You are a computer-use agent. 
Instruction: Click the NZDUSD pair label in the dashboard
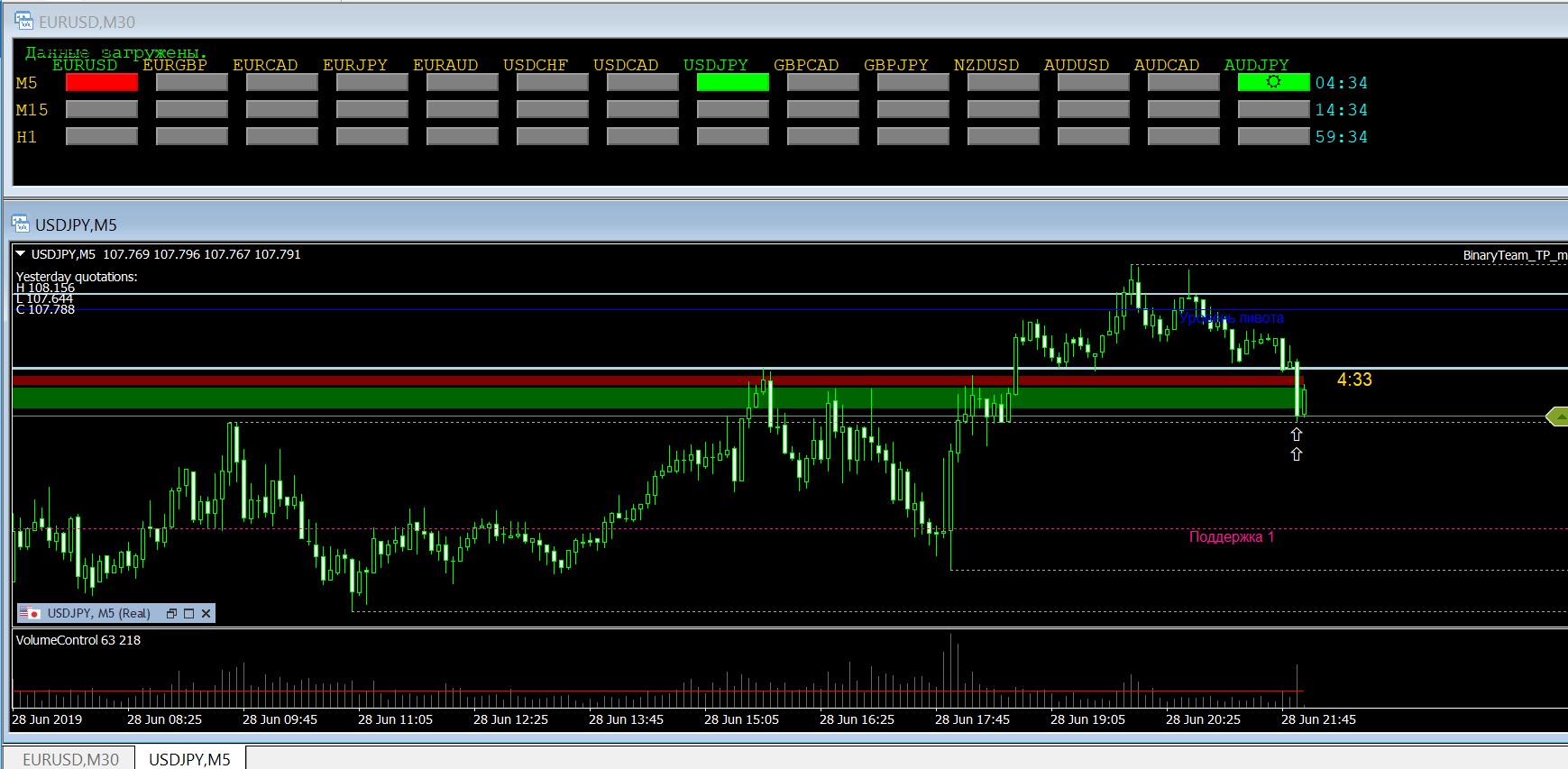click(986, 65)
